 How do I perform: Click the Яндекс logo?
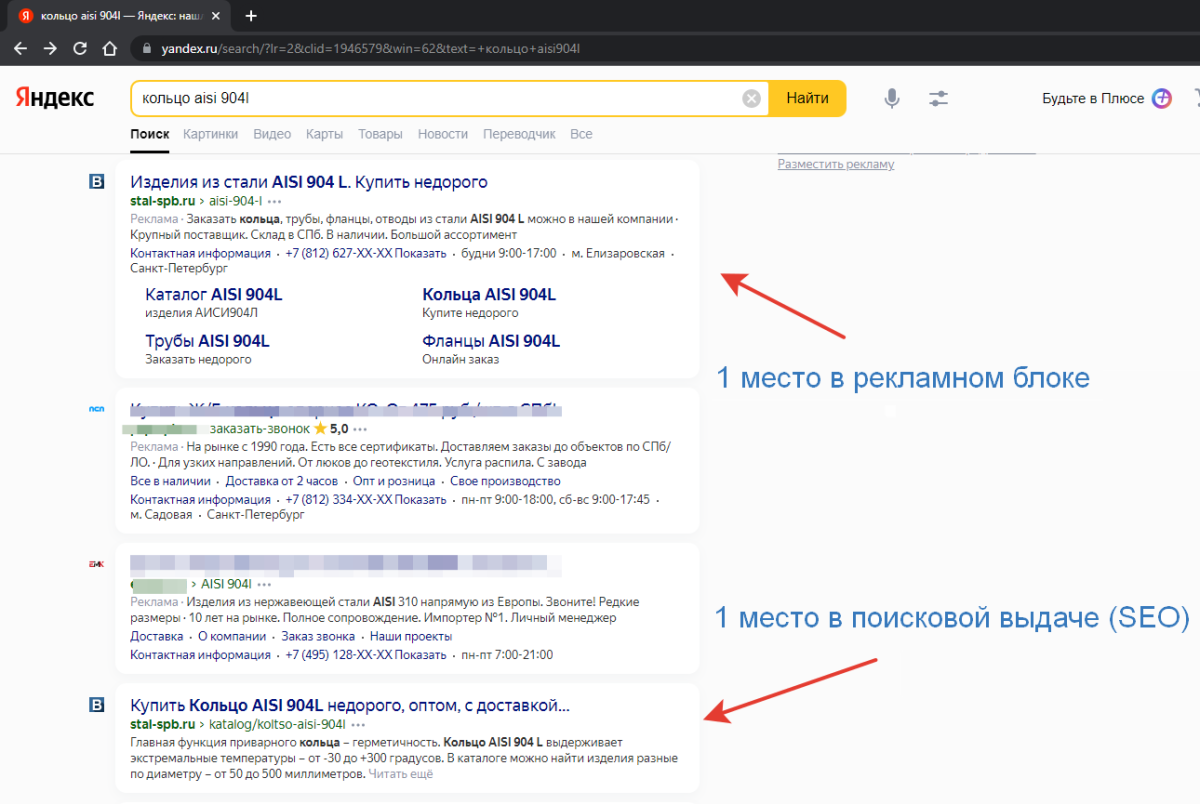54,98
